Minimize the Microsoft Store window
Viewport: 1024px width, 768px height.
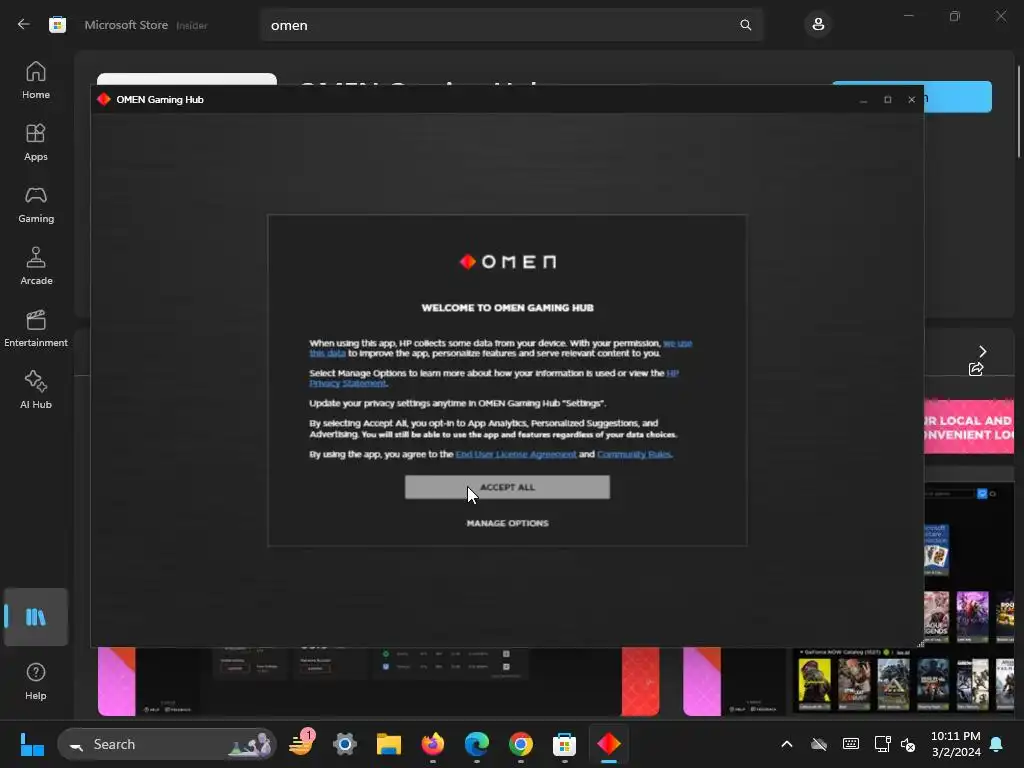click(908, 16)
